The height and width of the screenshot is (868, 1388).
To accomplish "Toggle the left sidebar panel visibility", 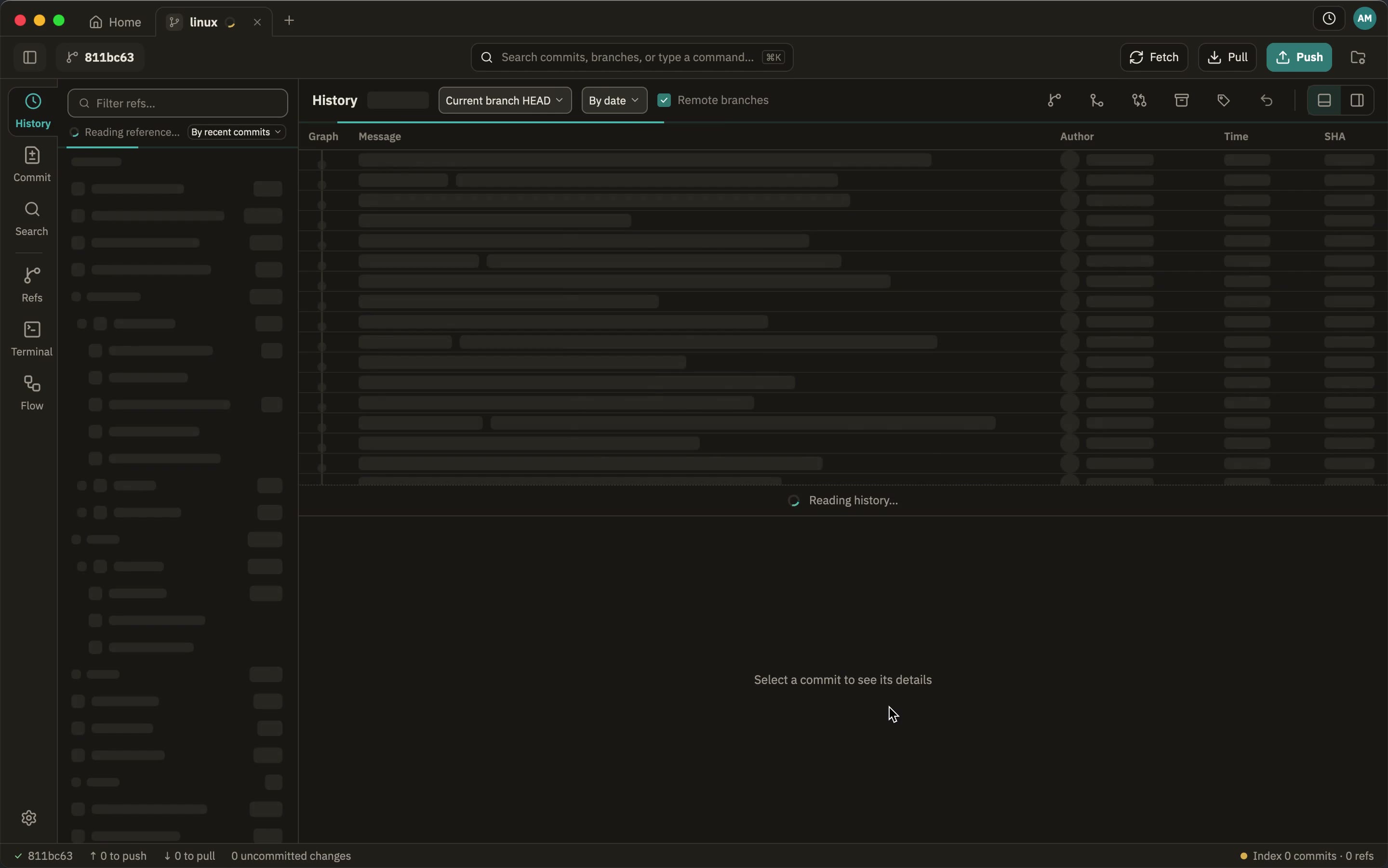I will coord(30,57).
